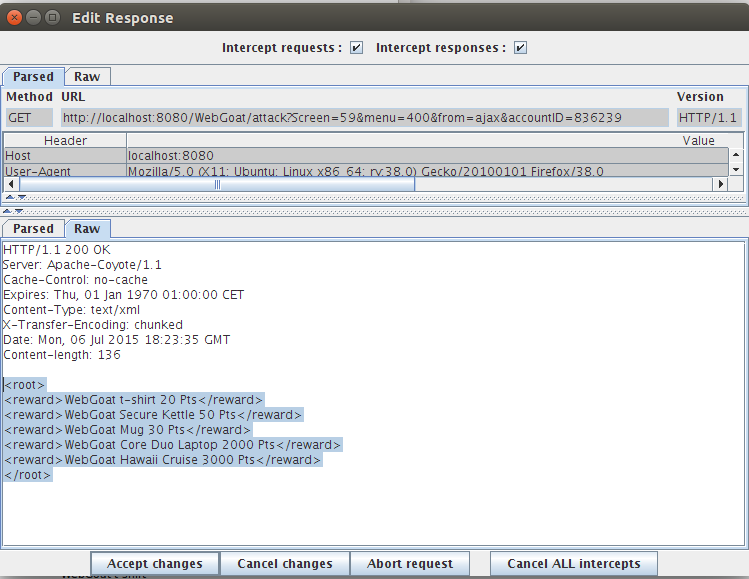Click the header table scroll up arrow
Screen dimensions: 749x579
tap(736, 155)
